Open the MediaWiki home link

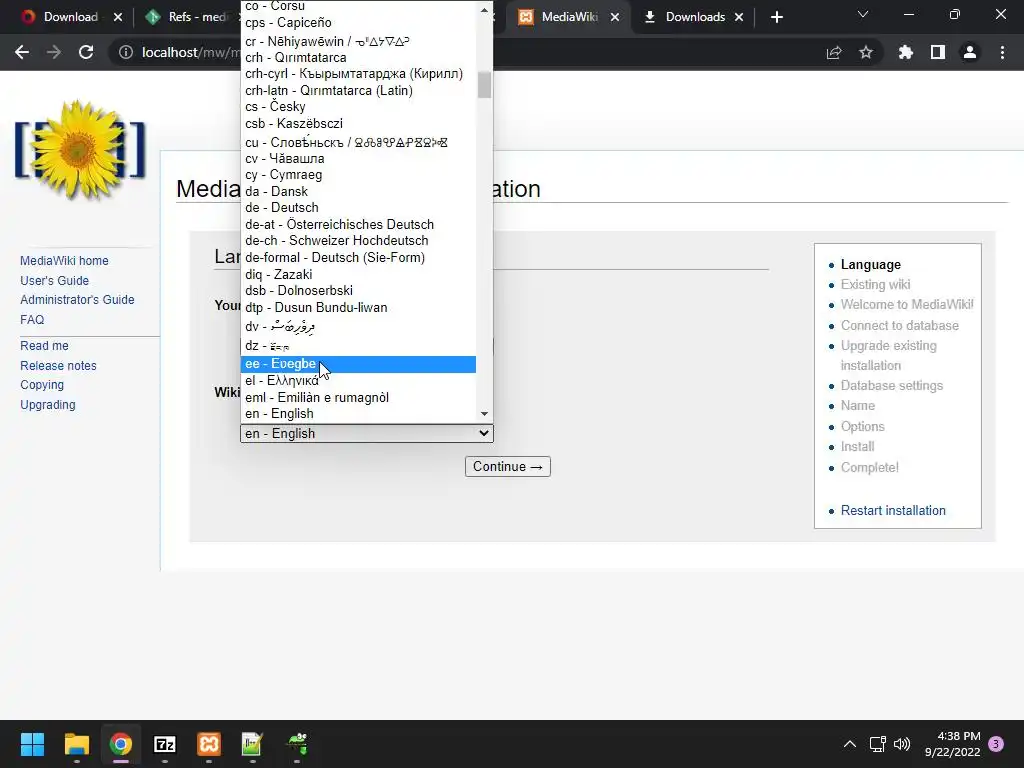[x=64, y=261]
